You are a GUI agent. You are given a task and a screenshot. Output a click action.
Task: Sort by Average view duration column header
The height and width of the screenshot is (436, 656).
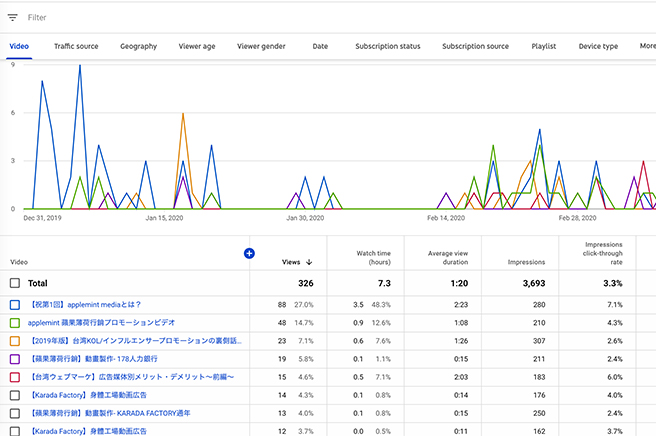point(448,258)
